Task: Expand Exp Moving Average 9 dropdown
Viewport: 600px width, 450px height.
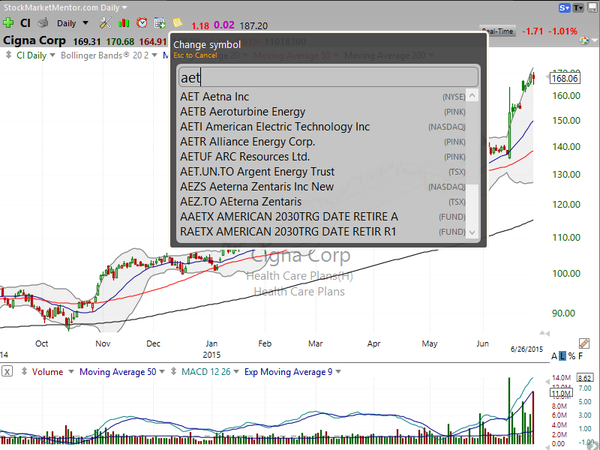Action: click(x=338, y=372)
